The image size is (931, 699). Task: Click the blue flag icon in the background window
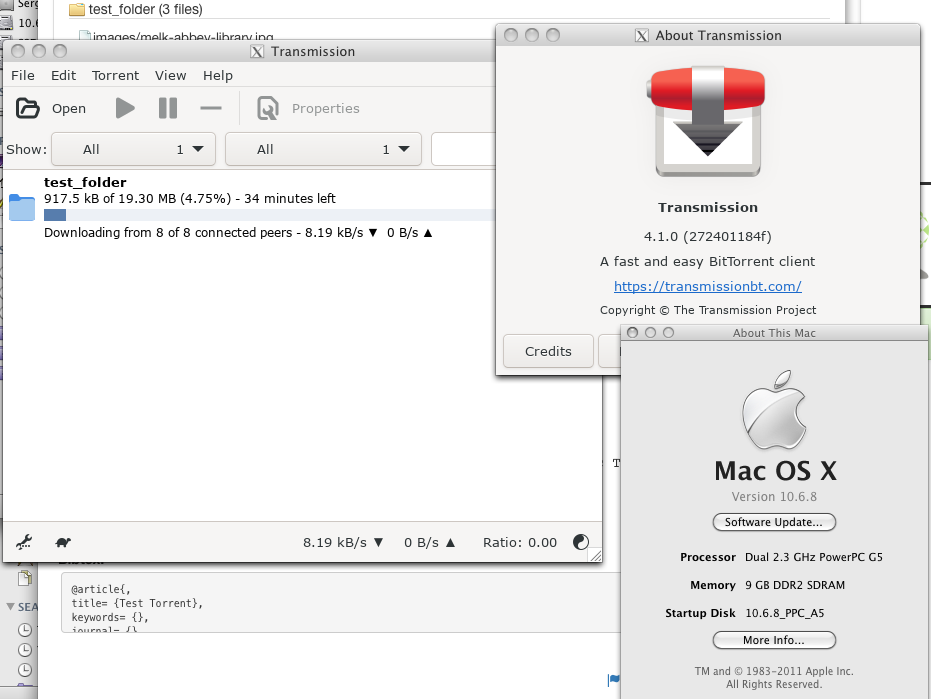click(614, 679)
